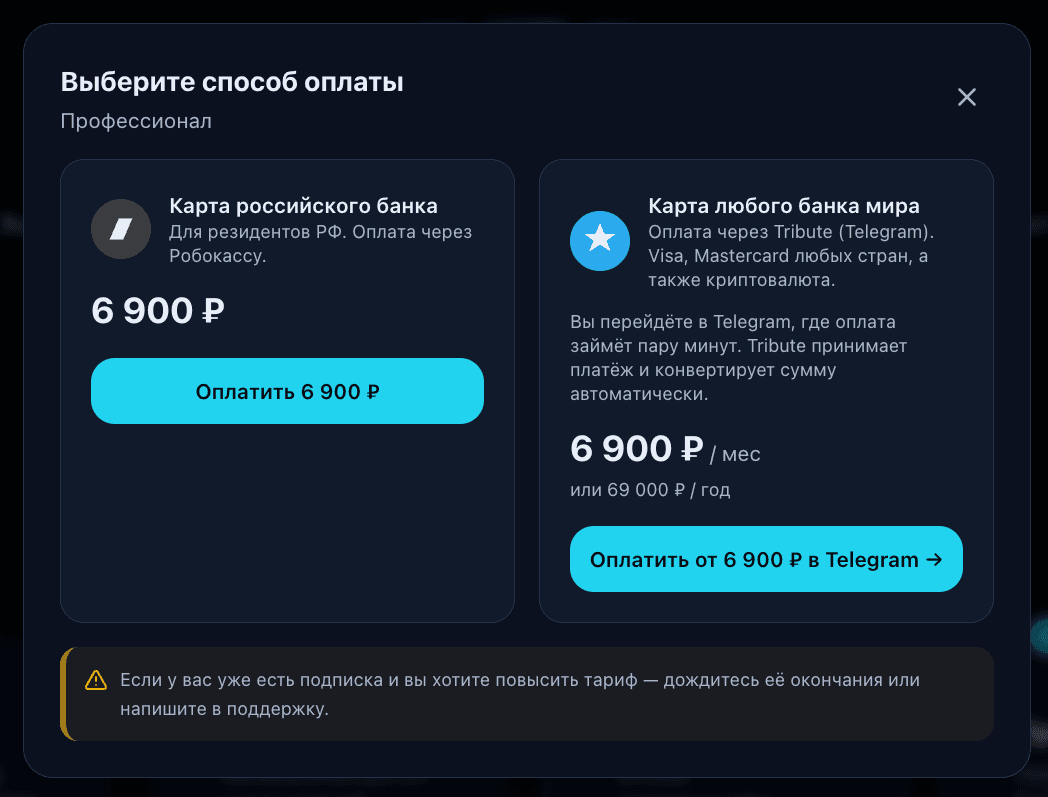Click Оплатить от 6 900 ₽ в Telegram
This screenshot has height=797, width=1048.
tap(766, 559)
